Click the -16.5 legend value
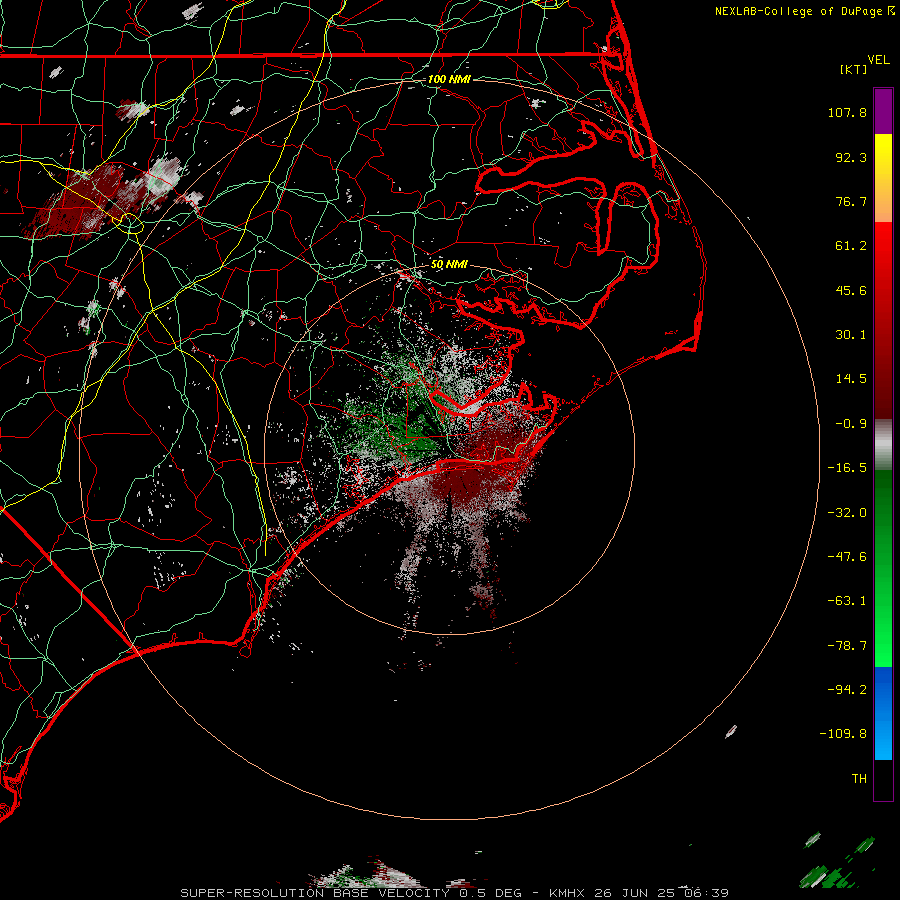The image size is (900, 900). pyautogui.click(x=847, y=468)
